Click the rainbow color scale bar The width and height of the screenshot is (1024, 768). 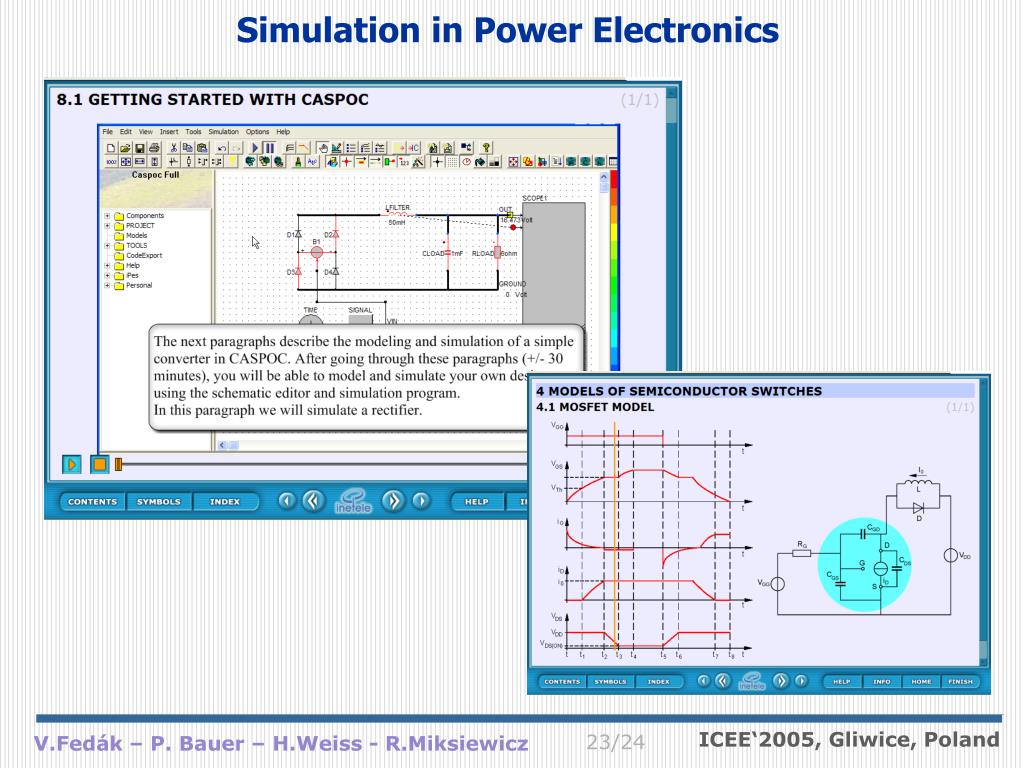pyautogui.click(x=614, y=271)
